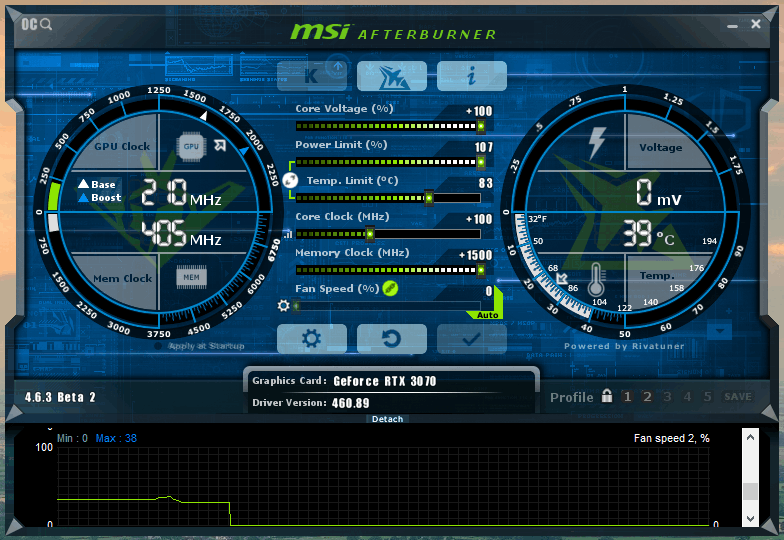Select profile slot 4

[x=688, y=396]
